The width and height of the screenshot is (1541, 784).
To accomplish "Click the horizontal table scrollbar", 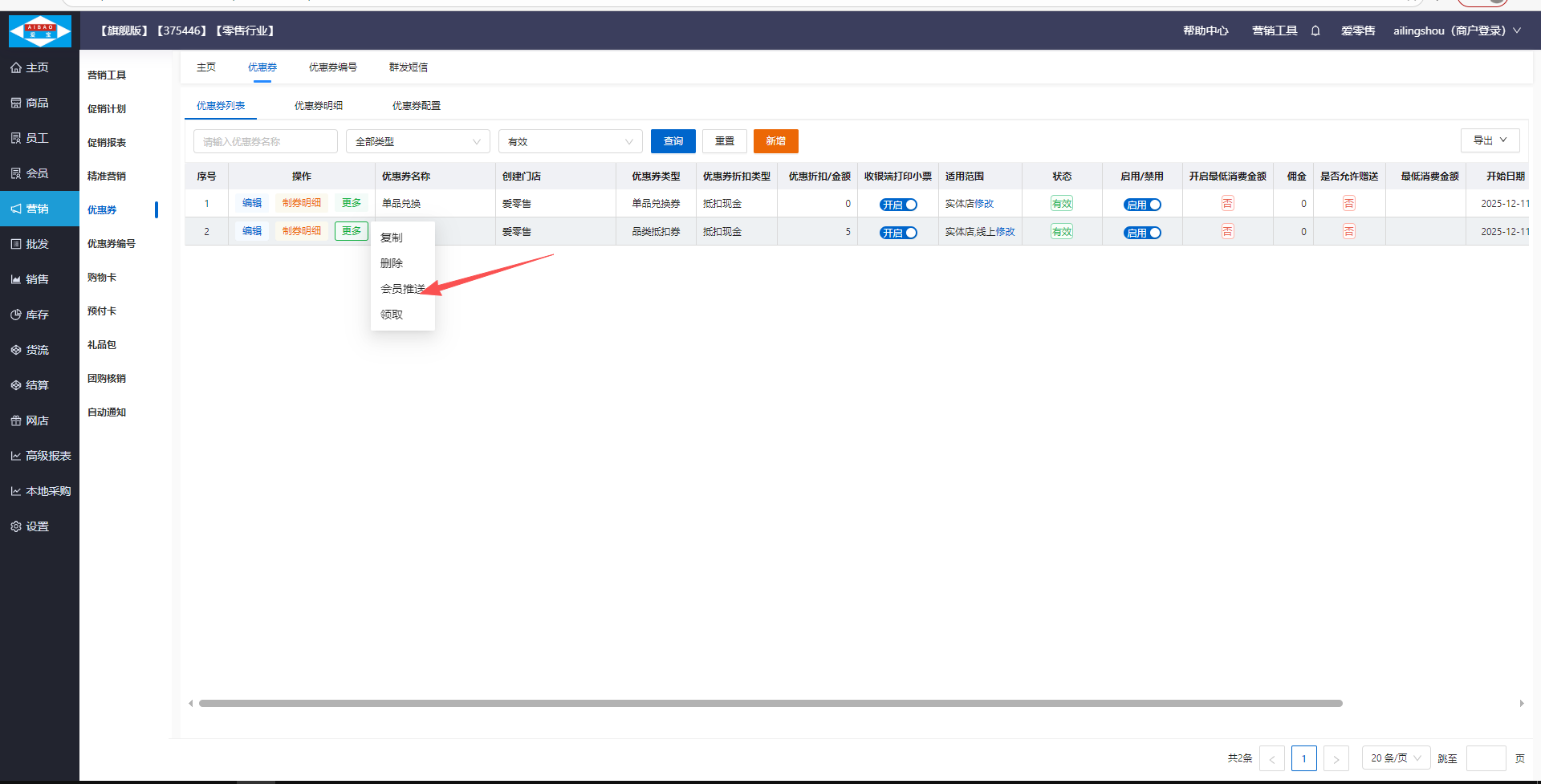I will coord(770,704).
